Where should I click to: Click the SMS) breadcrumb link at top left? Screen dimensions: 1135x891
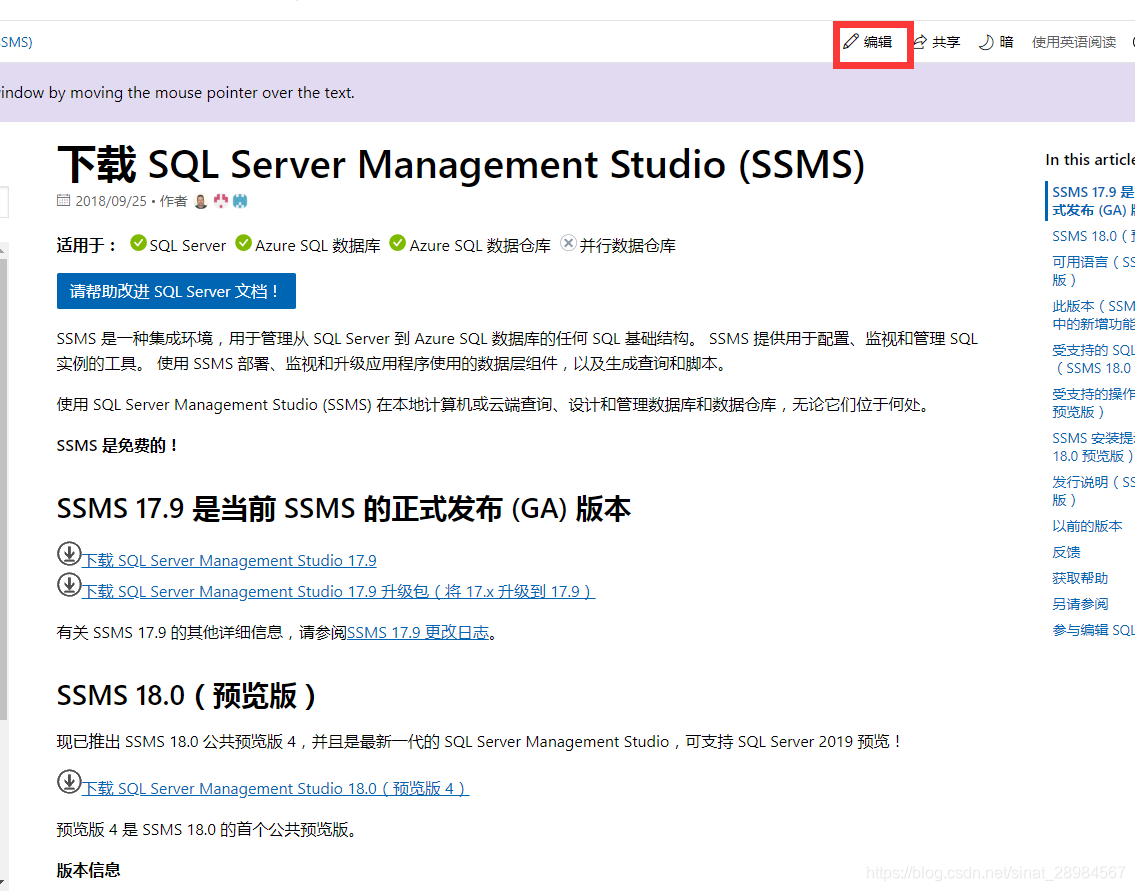(16, 42)
